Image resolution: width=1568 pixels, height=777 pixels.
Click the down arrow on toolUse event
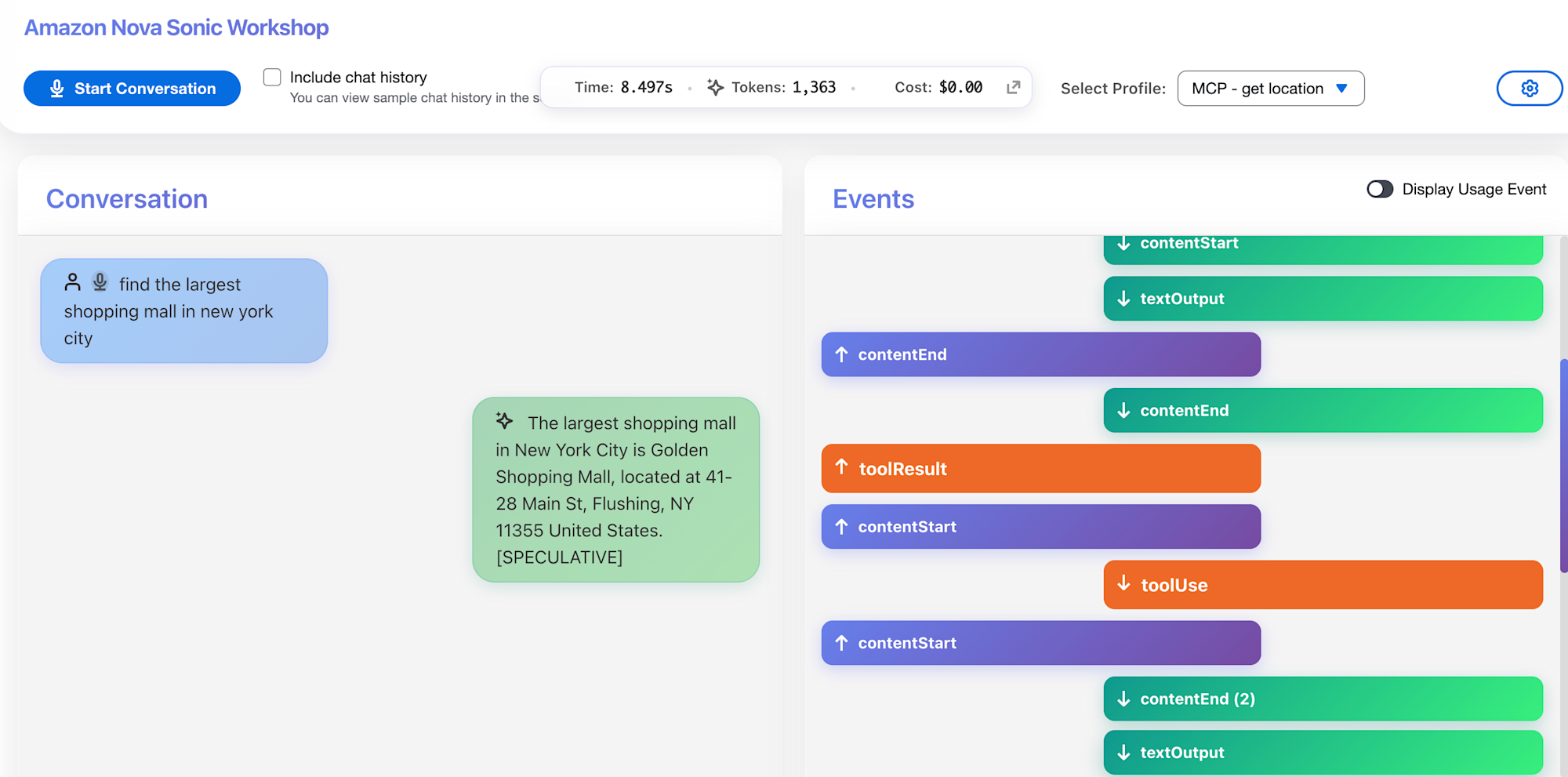coord(1123,583)
